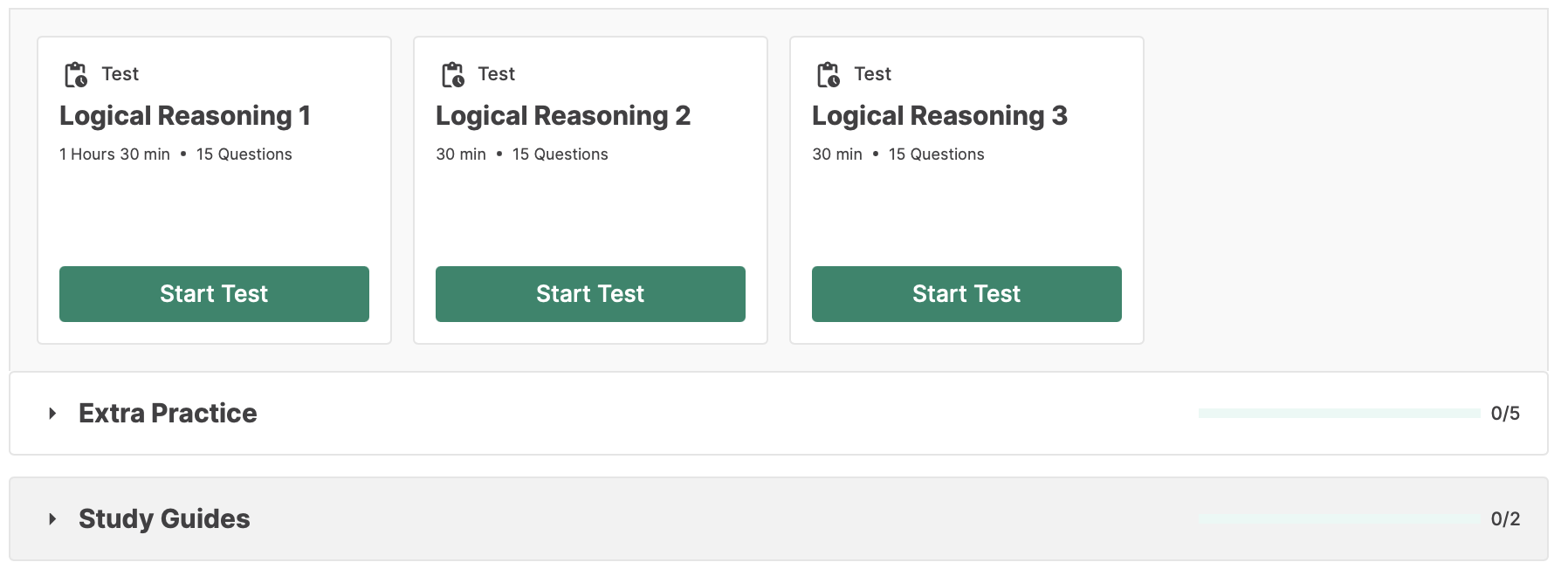Click the Test label on Logical Reasoning 2 card
This screenshot has height=569, width=1568.
pyautogui.click(x=496, y=74)
